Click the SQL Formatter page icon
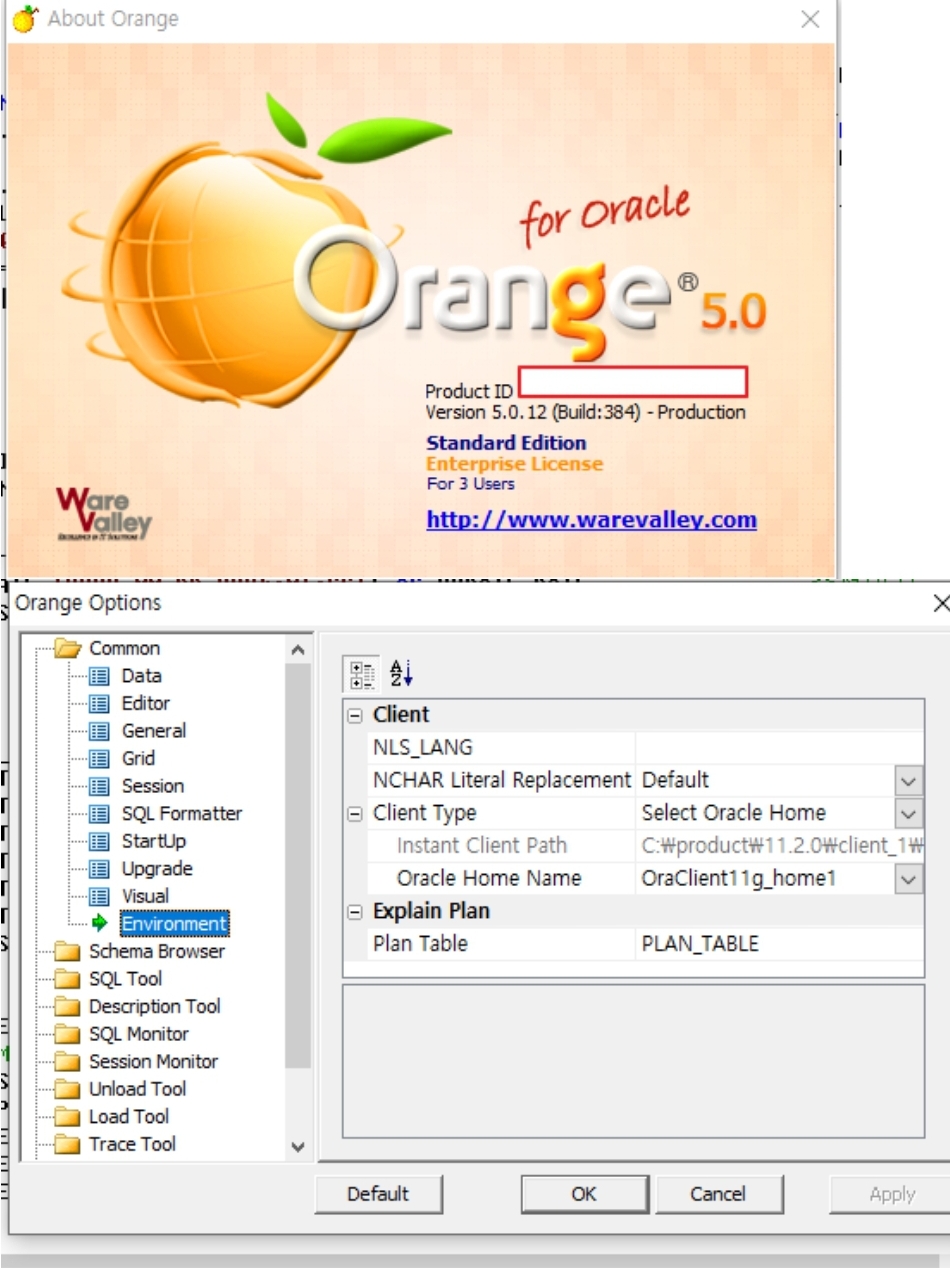The height and width of the screenshot is (1270, 950). click(x=99, y=814)
